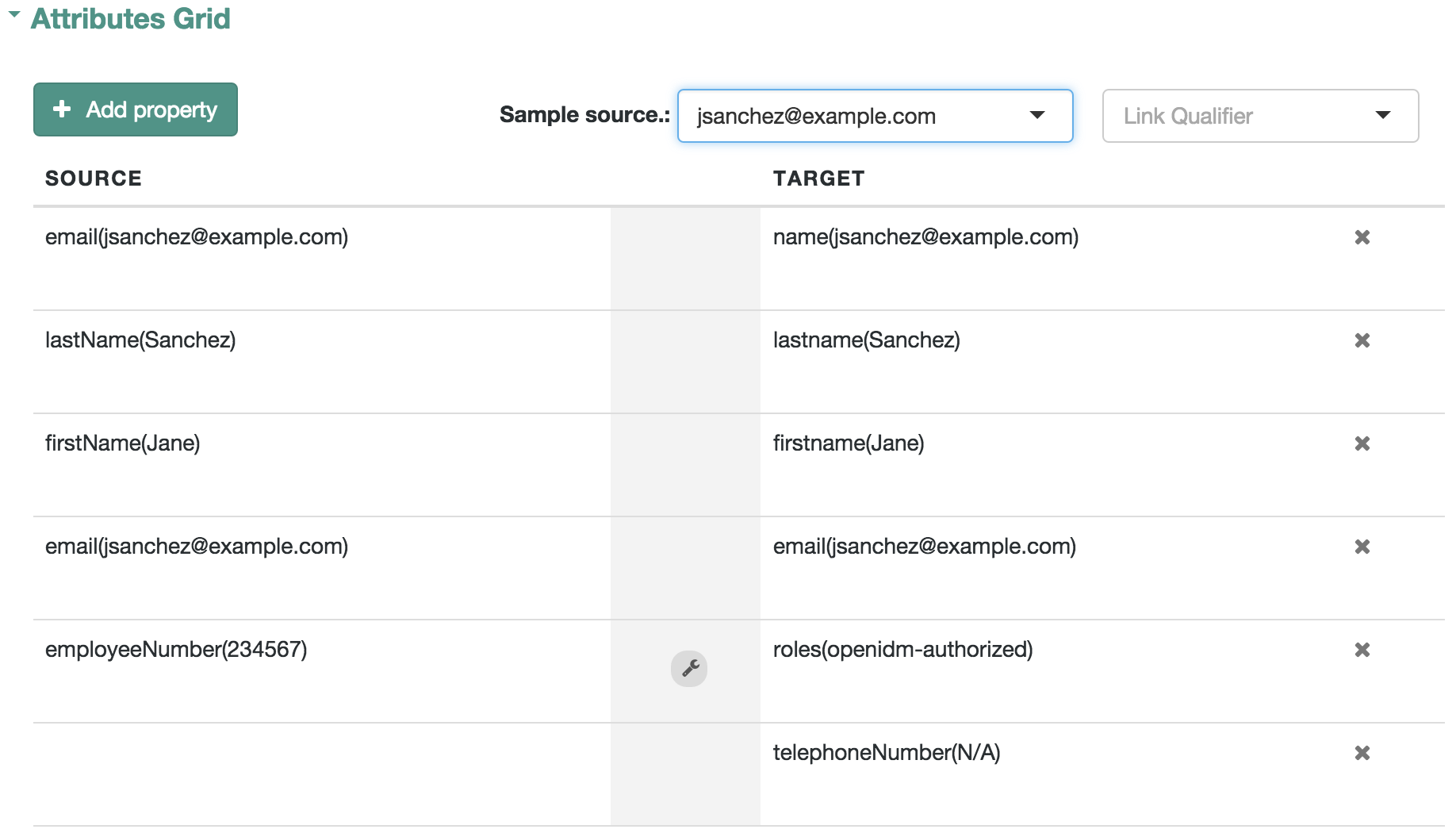This screenshot has height=833, width=1456.
Task: Remove the roles(openidm-authorized) mapping
Action: [1362, 650]
